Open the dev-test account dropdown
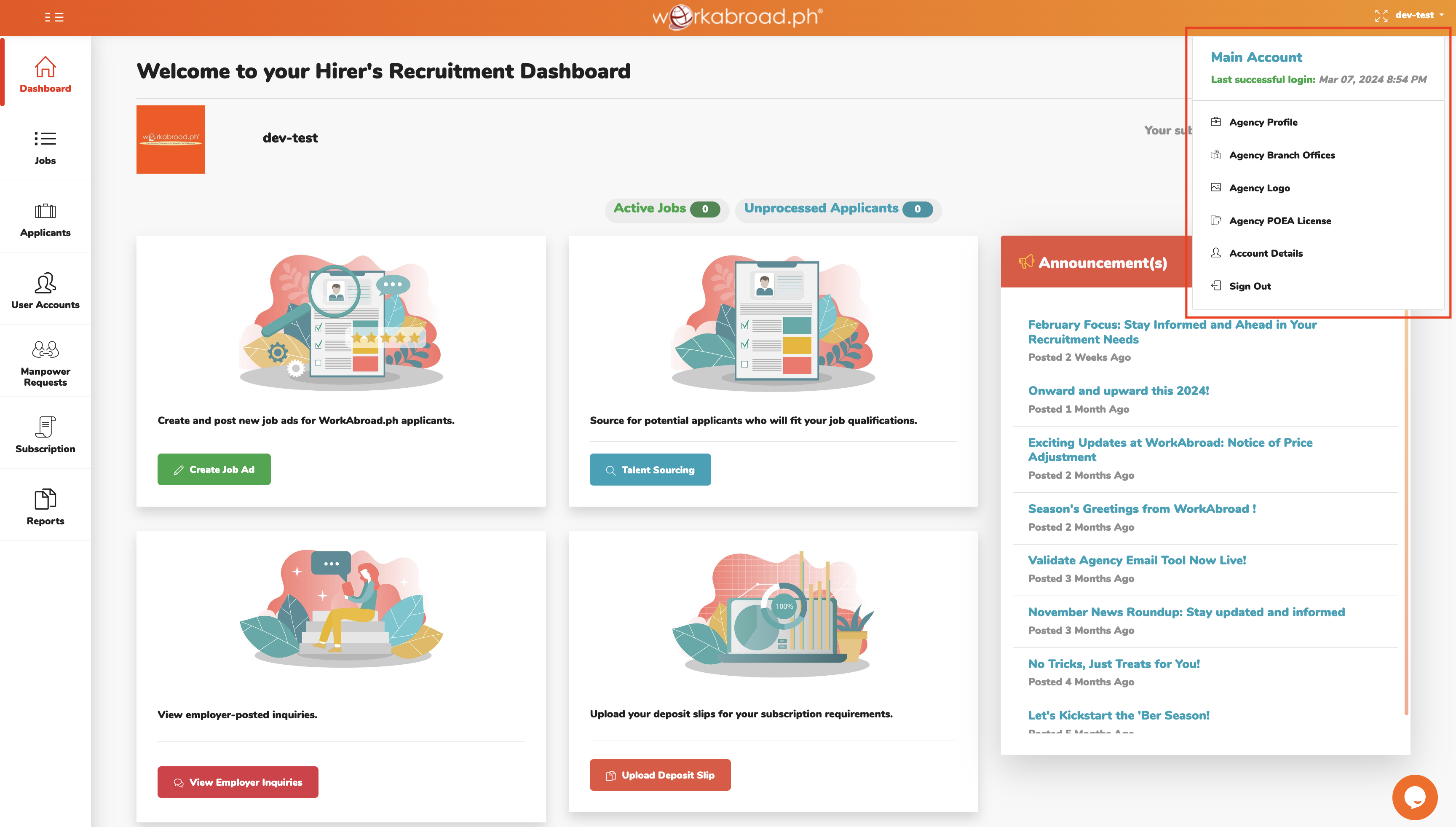The height and width of the screenshot is (827, 1456). click(1416, 15)
